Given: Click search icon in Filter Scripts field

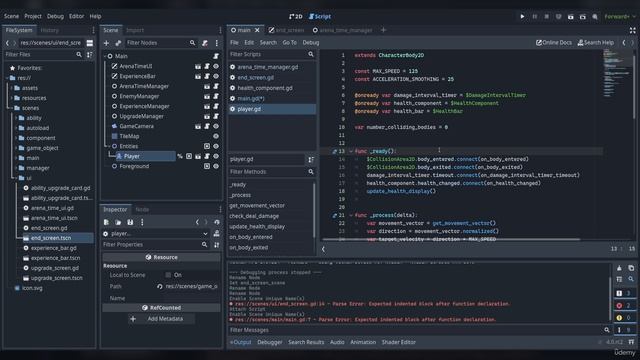Looking at the screenshot, I should tap(311, 54).
